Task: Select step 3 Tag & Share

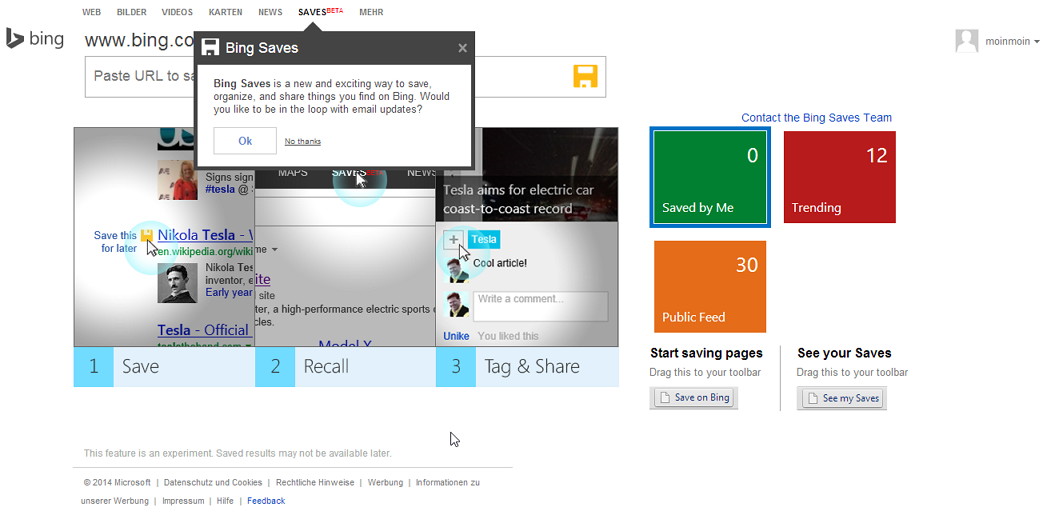Action: (x=527, y=367)
